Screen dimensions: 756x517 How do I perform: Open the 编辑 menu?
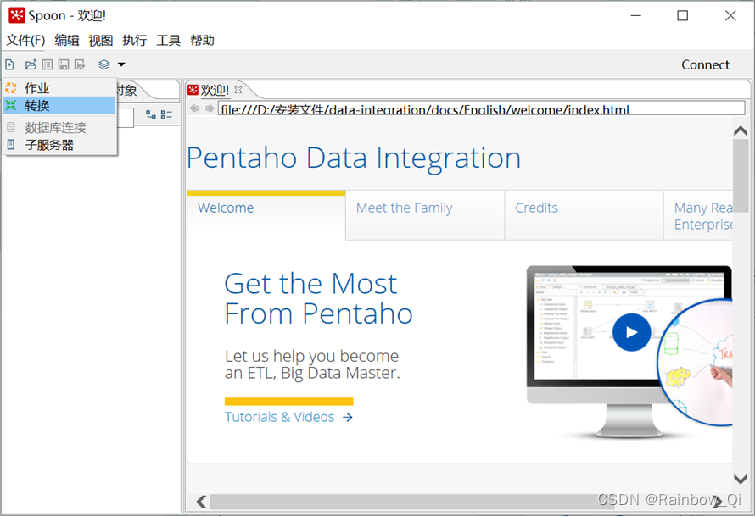67,41
